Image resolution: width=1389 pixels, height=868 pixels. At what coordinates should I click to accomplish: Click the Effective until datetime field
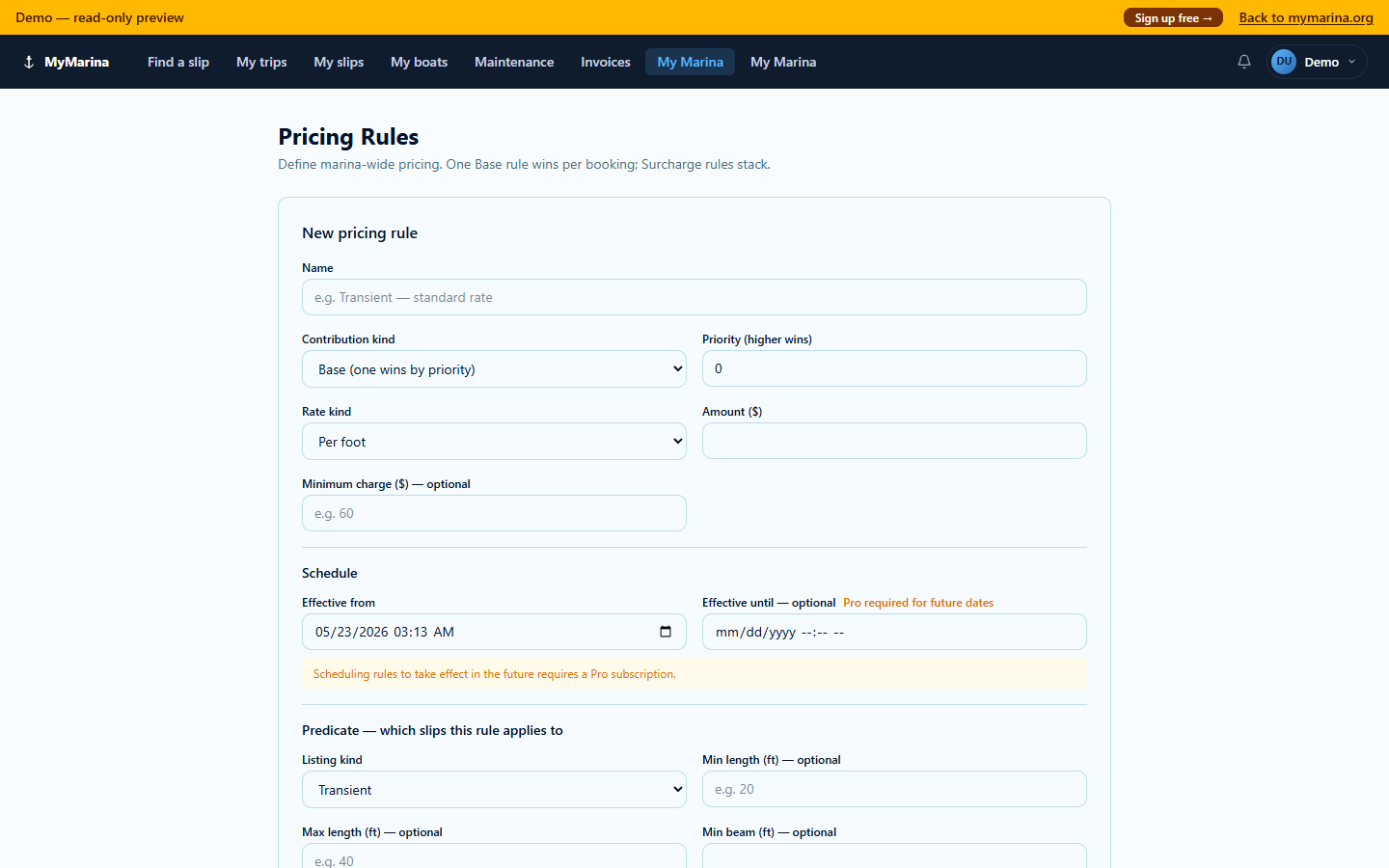(x=894, y=632)
